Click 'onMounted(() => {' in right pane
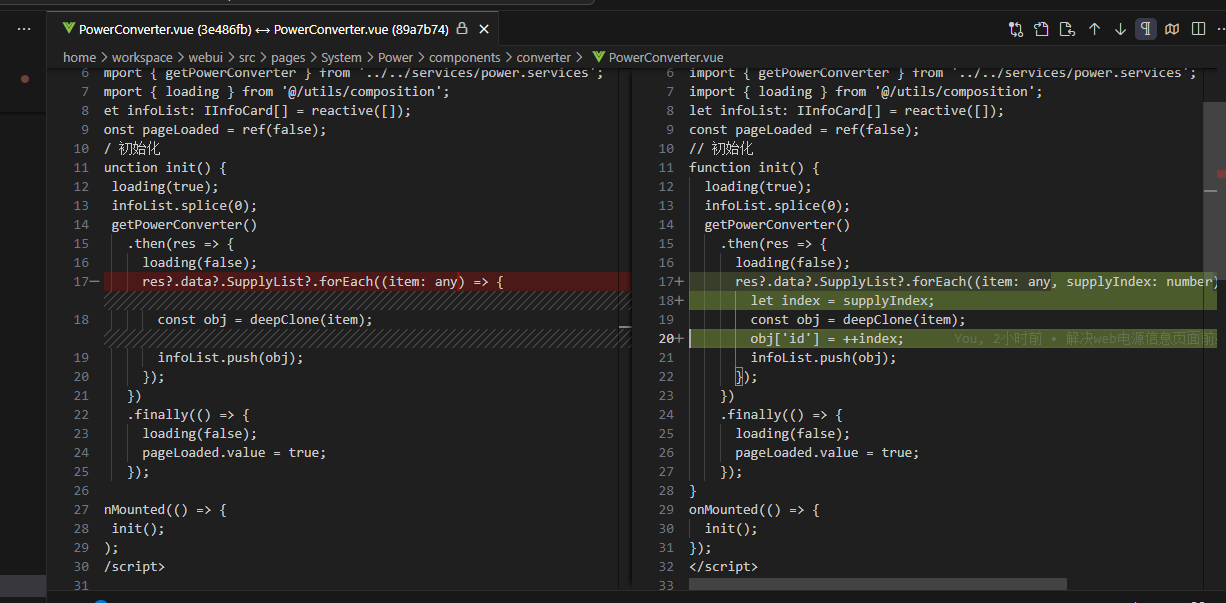 click(754, 510)
